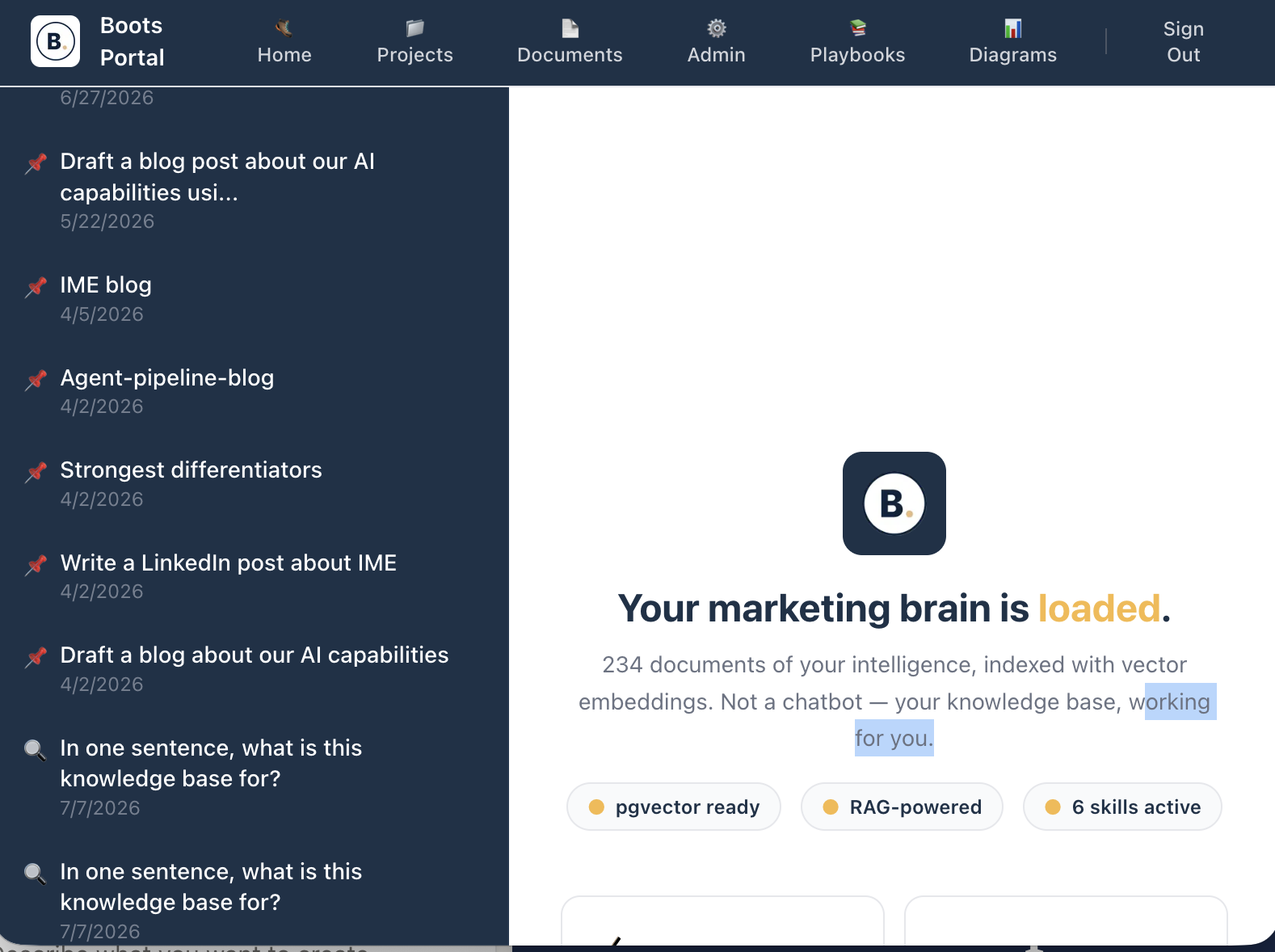Click magnifier icon of the first 'In one sentence' conversation
This screenshot has height=952, width=1275.
pos(36,749)
